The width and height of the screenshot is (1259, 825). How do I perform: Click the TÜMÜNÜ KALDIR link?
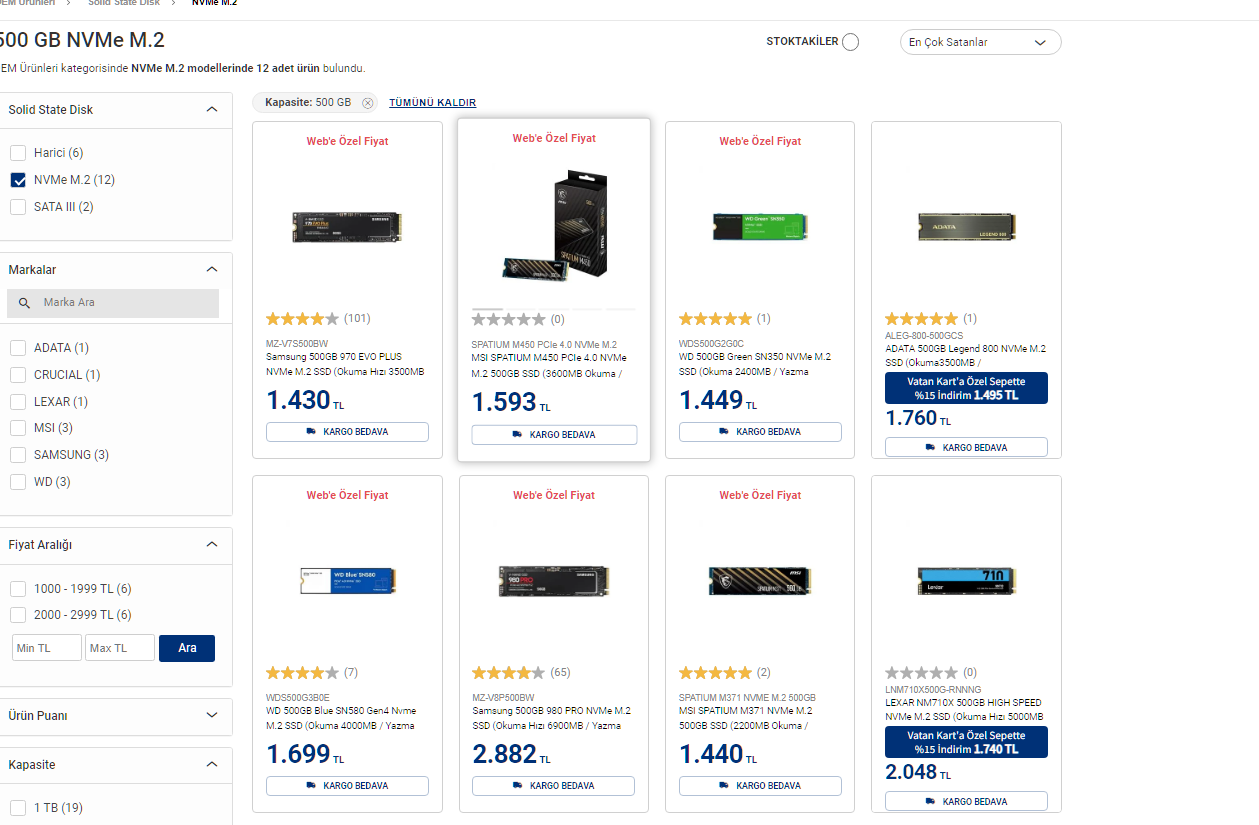click(x=432, y=103)
